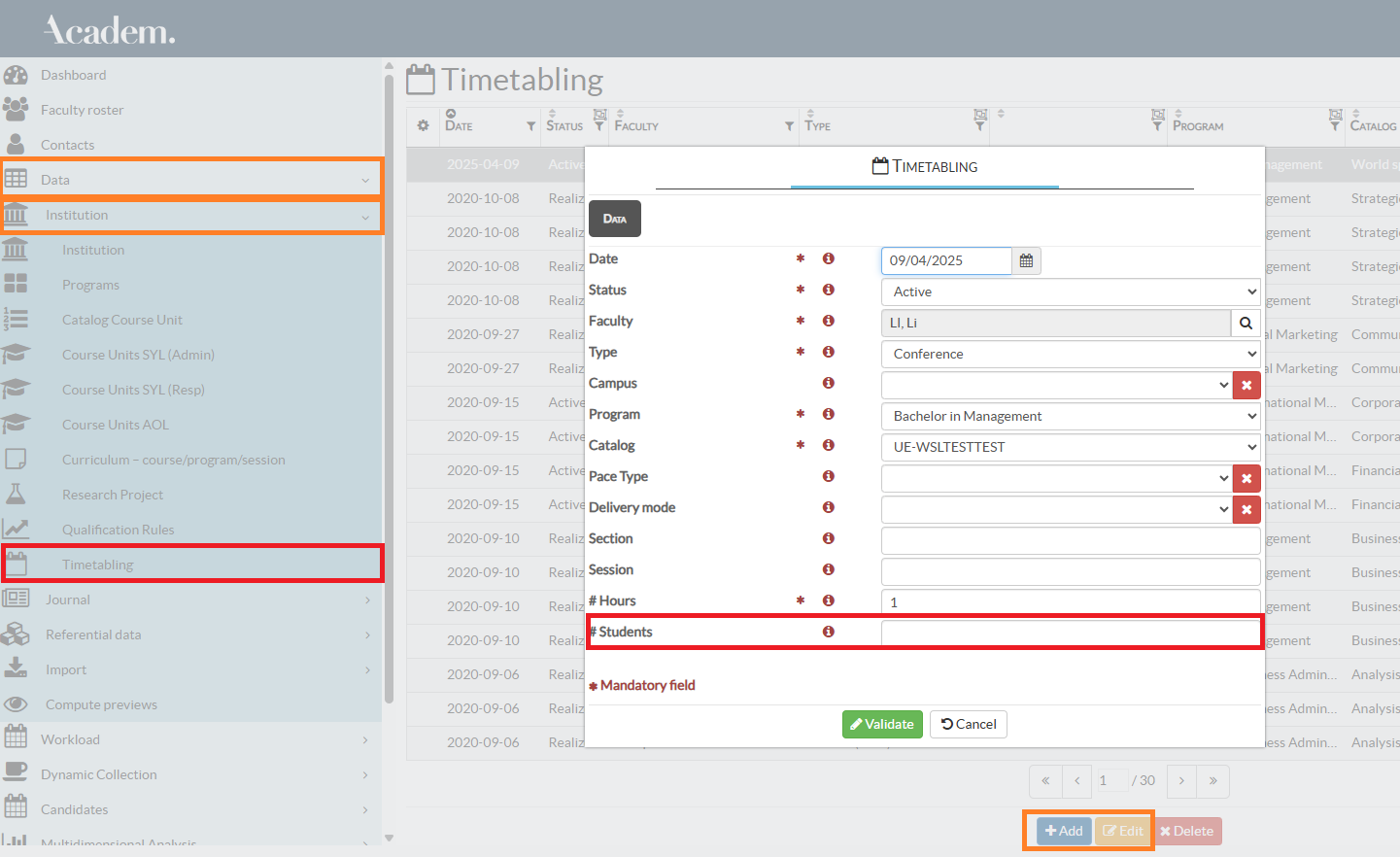Expand the Program dropdown
Screen dimensions: 1400x857
(x=1070, y=416)
